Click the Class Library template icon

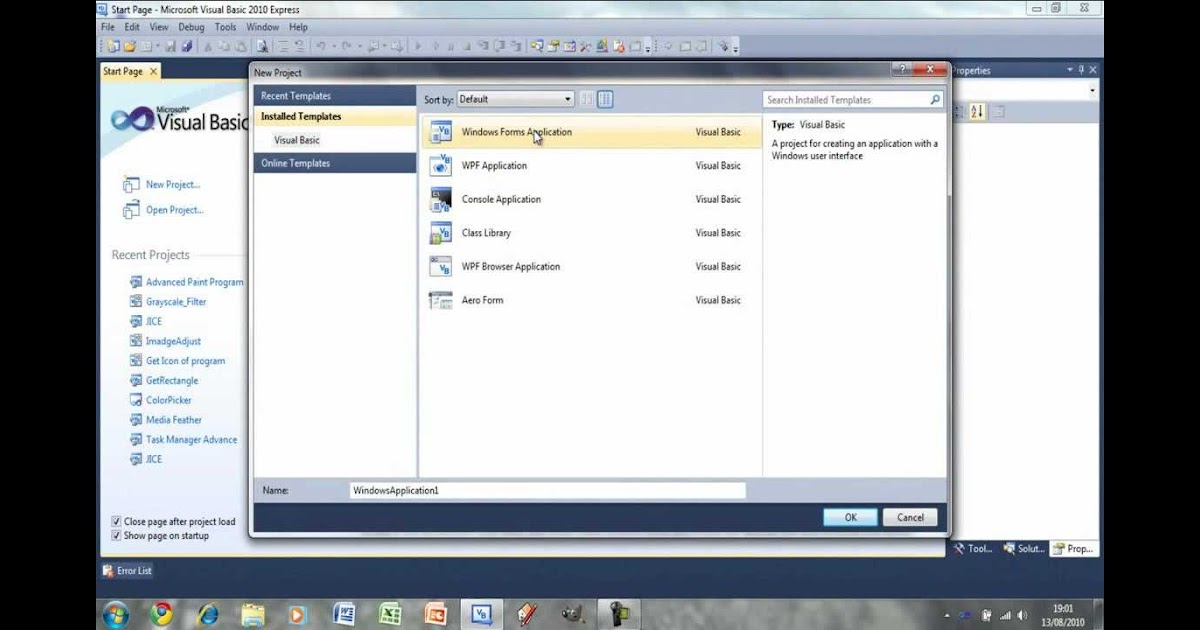440,233
